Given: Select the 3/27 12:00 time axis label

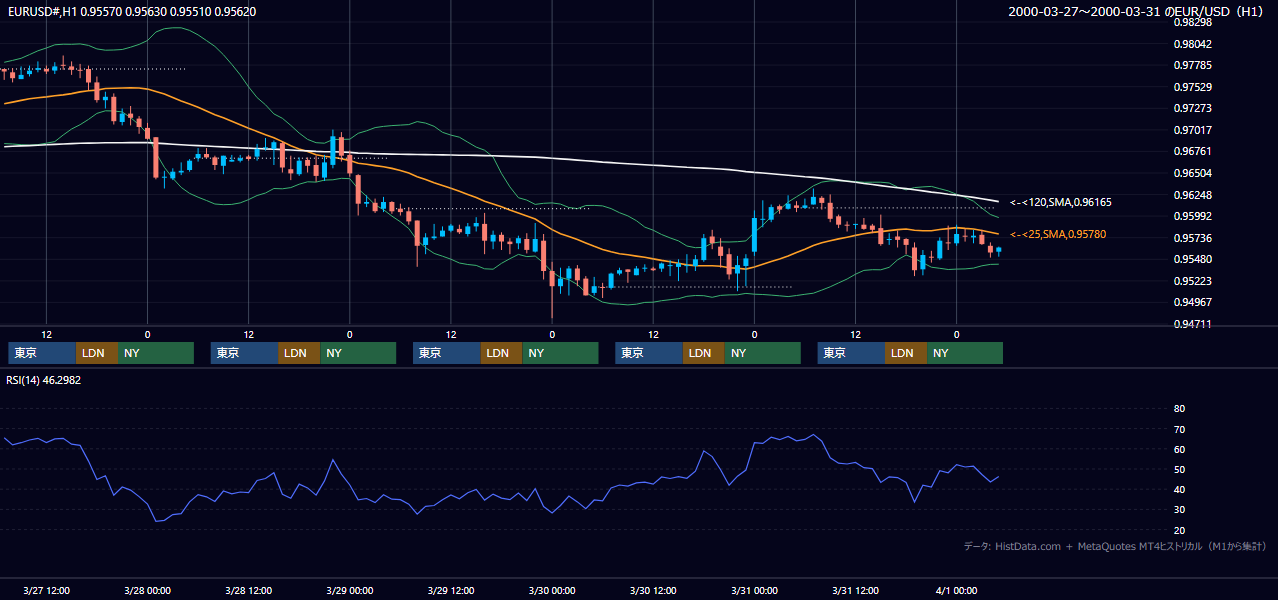Looking at the screenshot, I should click(x=46, y=590).
